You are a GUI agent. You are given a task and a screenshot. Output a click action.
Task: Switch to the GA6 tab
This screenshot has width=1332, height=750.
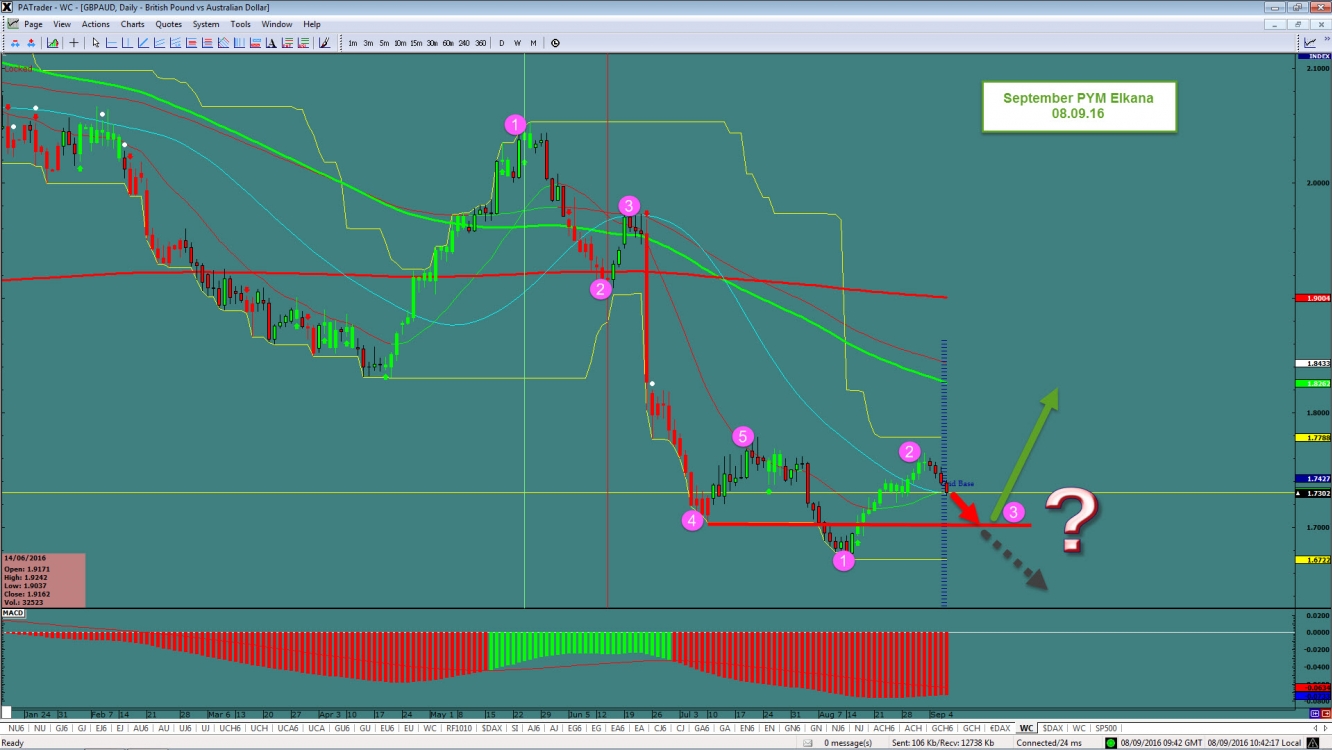702,728
